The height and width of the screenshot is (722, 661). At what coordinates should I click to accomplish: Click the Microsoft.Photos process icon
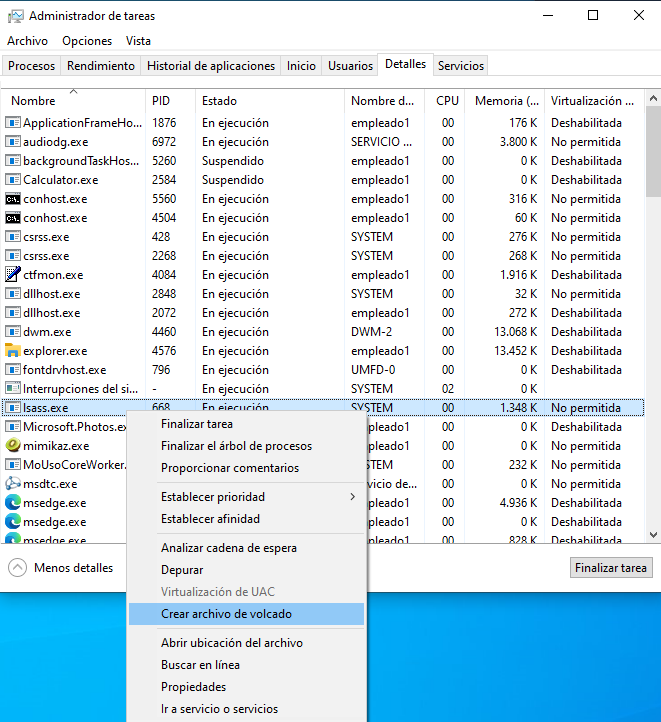(13, 426)
